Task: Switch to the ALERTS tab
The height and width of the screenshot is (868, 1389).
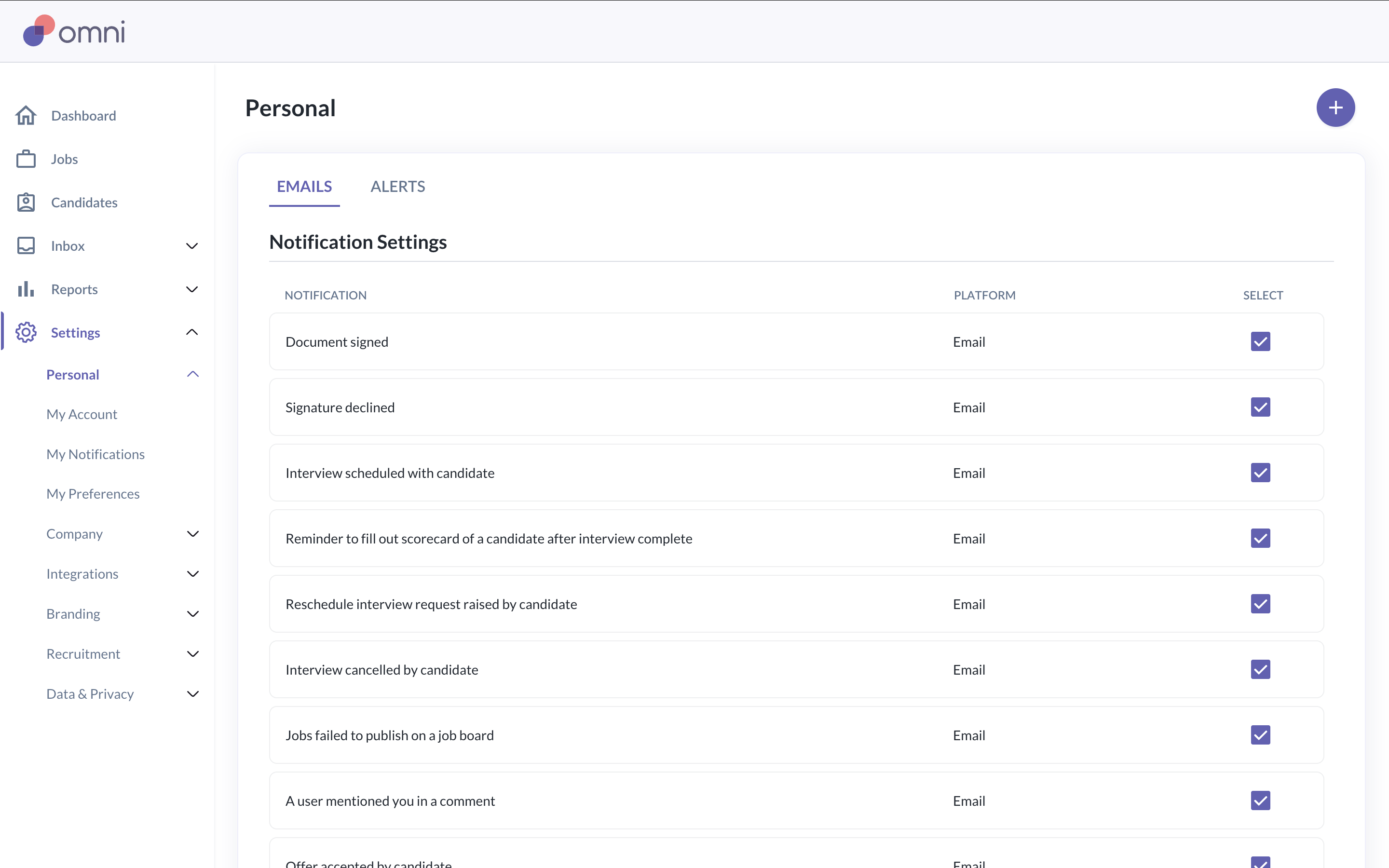Action: pos(397,187)
